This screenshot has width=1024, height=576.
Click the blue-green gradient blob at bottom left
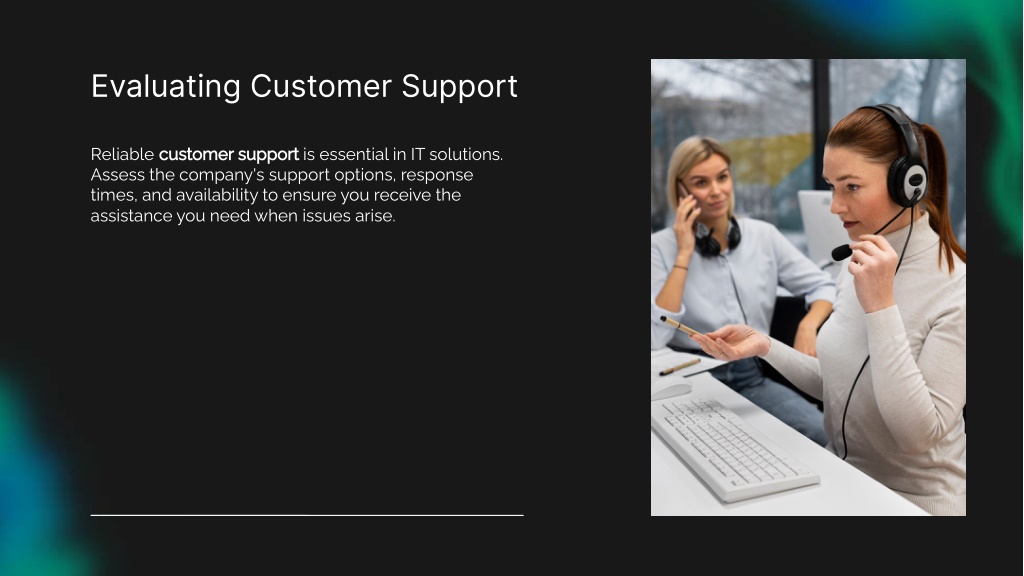[x=39, y=477]
